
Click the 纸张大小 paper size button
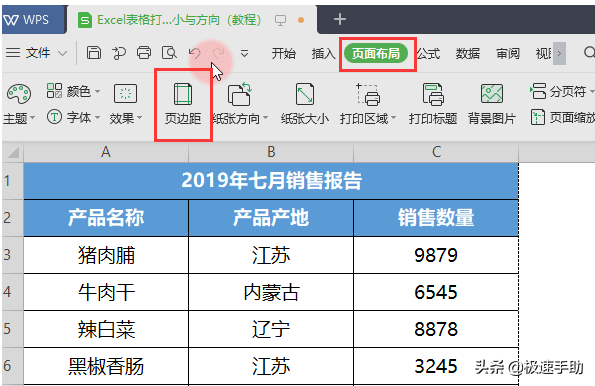[x=305, y=104]
